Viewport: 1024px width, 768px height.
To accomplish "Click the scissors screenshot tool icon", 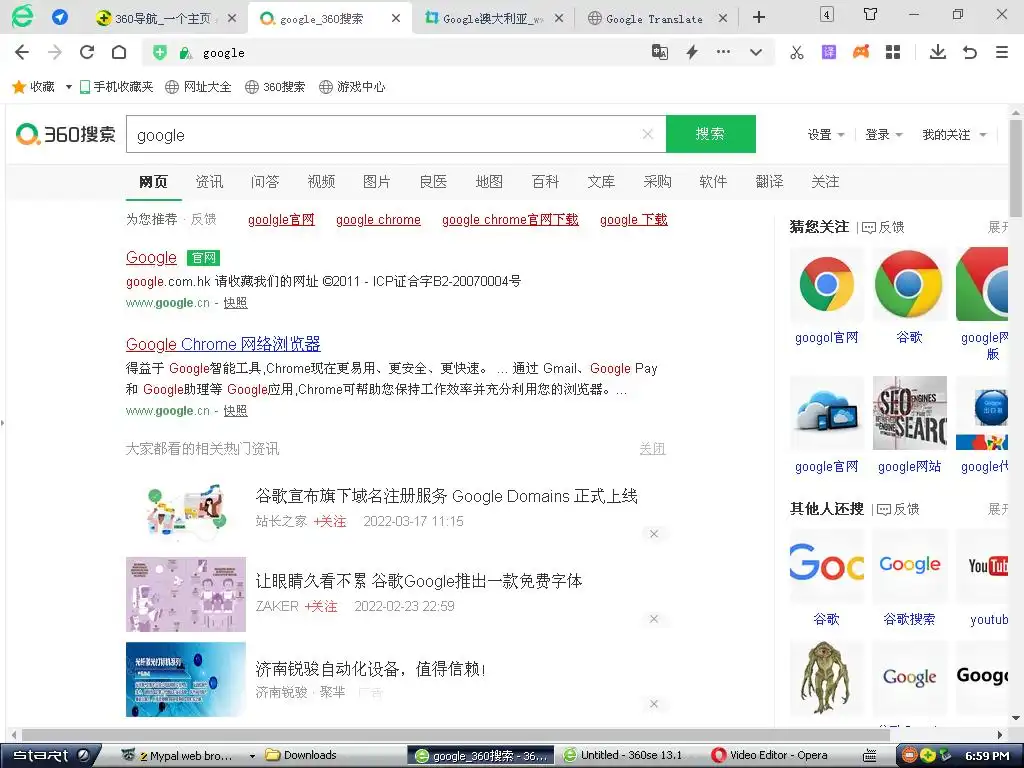I will click(x=797, y=52).
